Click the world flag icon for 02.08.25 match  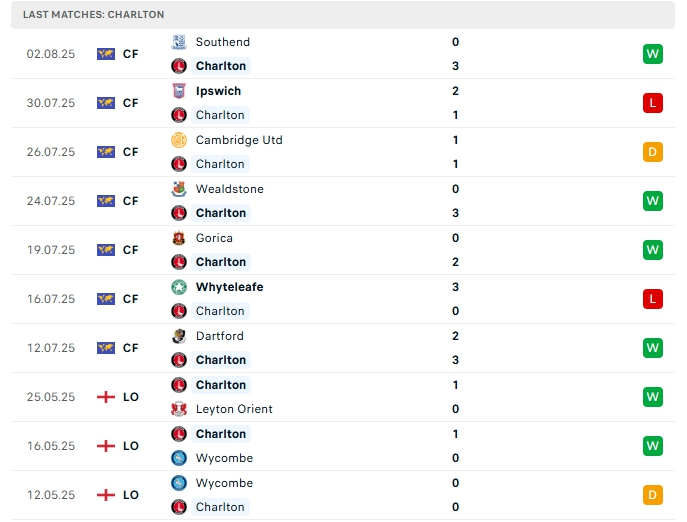pyautogui.click(x=106, y=54)
